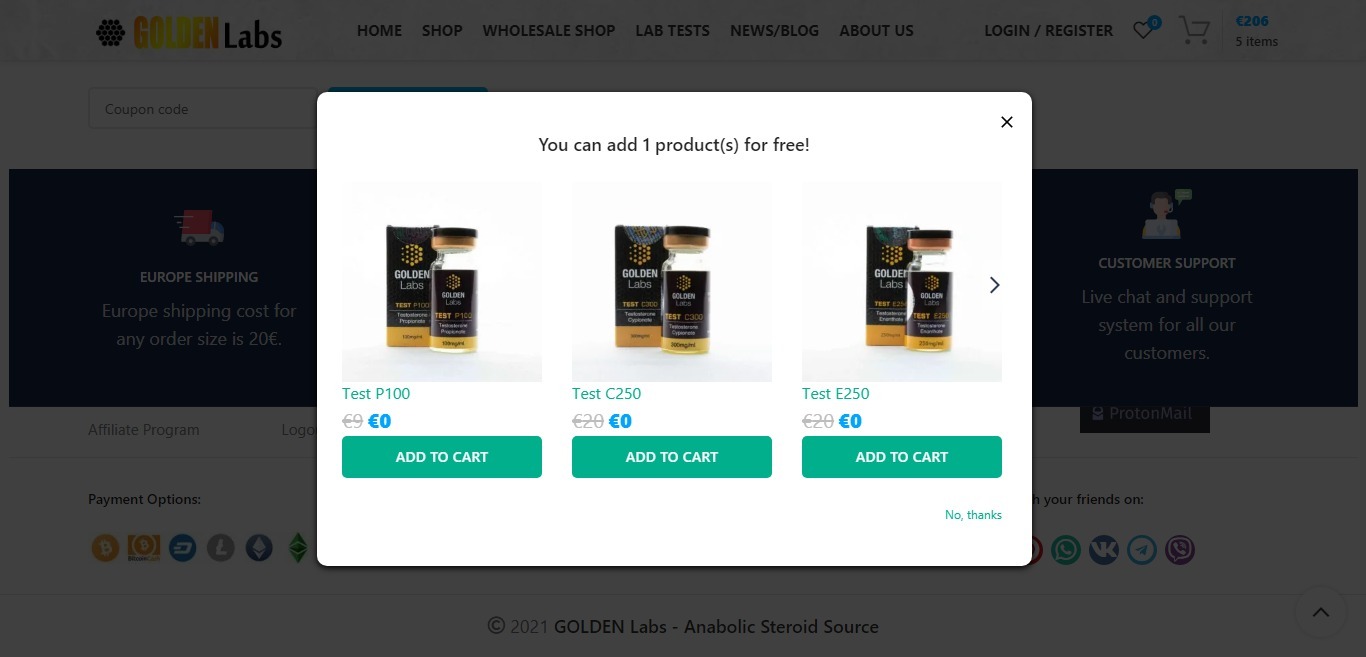Share via WhatsApp icon

pyautogui.click(x=1066, y=550)
